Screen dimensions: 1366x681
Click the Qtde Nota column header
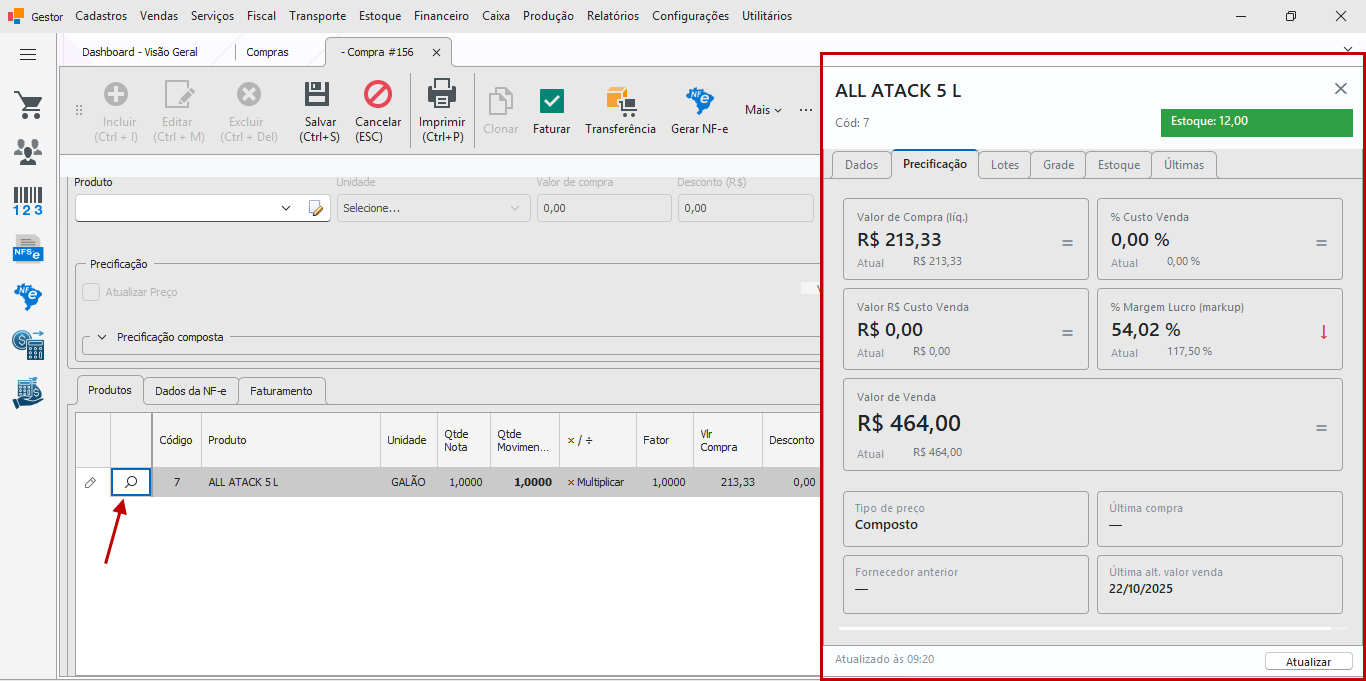463,440
